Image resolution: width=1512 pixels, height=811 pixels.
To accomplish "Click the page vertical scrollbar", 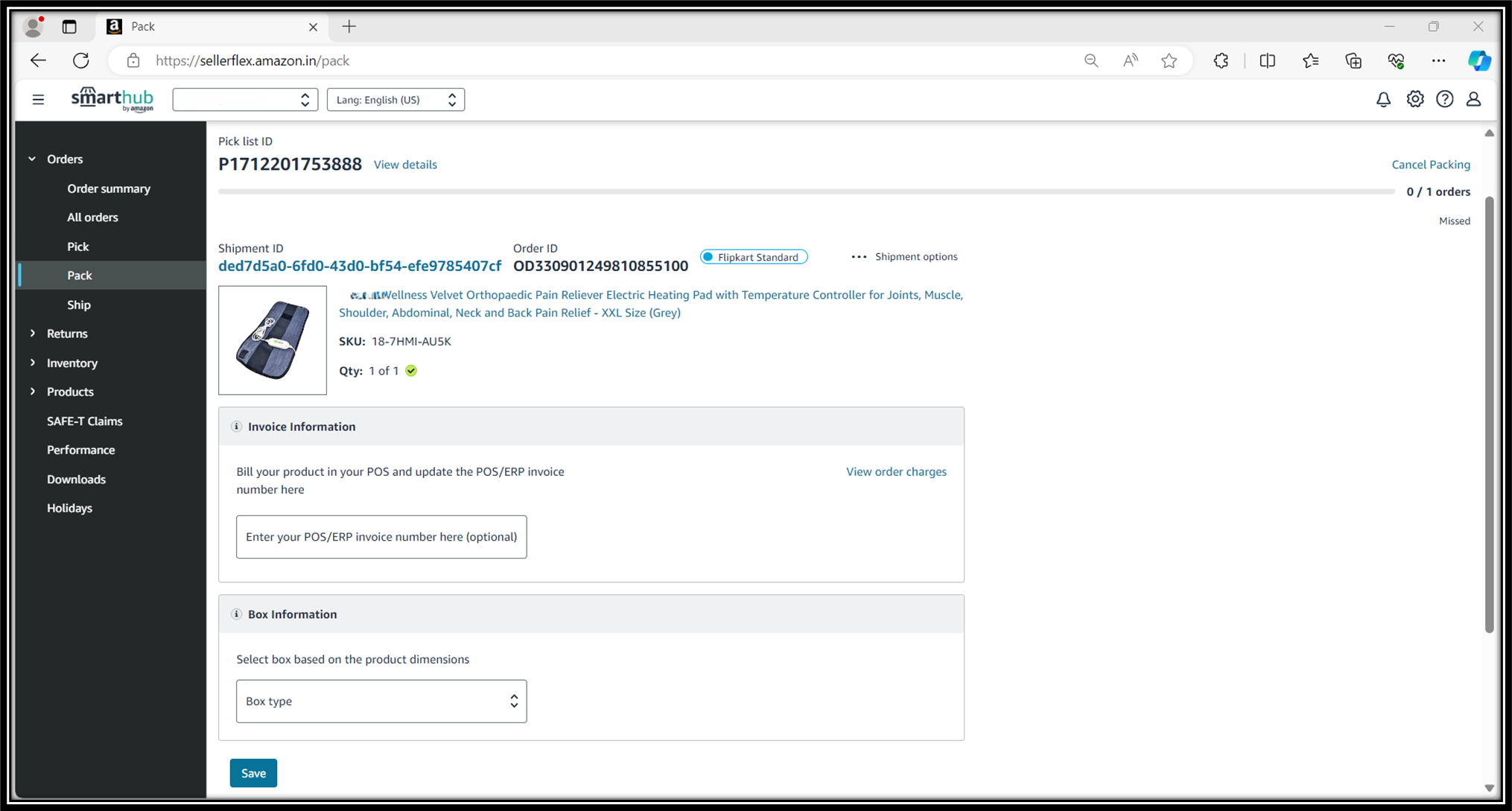I will [1489, 415].
